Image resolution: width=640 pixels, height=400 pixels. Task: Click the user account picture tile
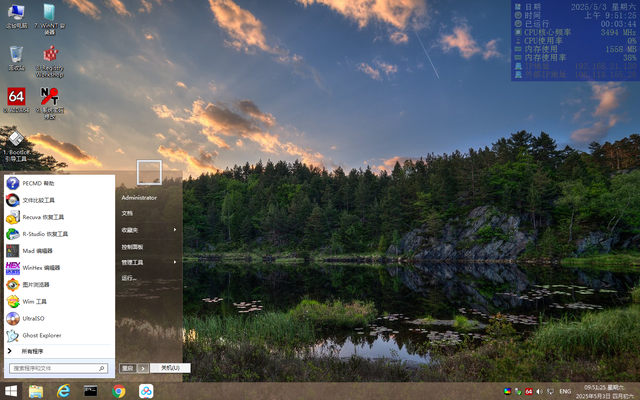pyautogui.click(x=149, y=172)
